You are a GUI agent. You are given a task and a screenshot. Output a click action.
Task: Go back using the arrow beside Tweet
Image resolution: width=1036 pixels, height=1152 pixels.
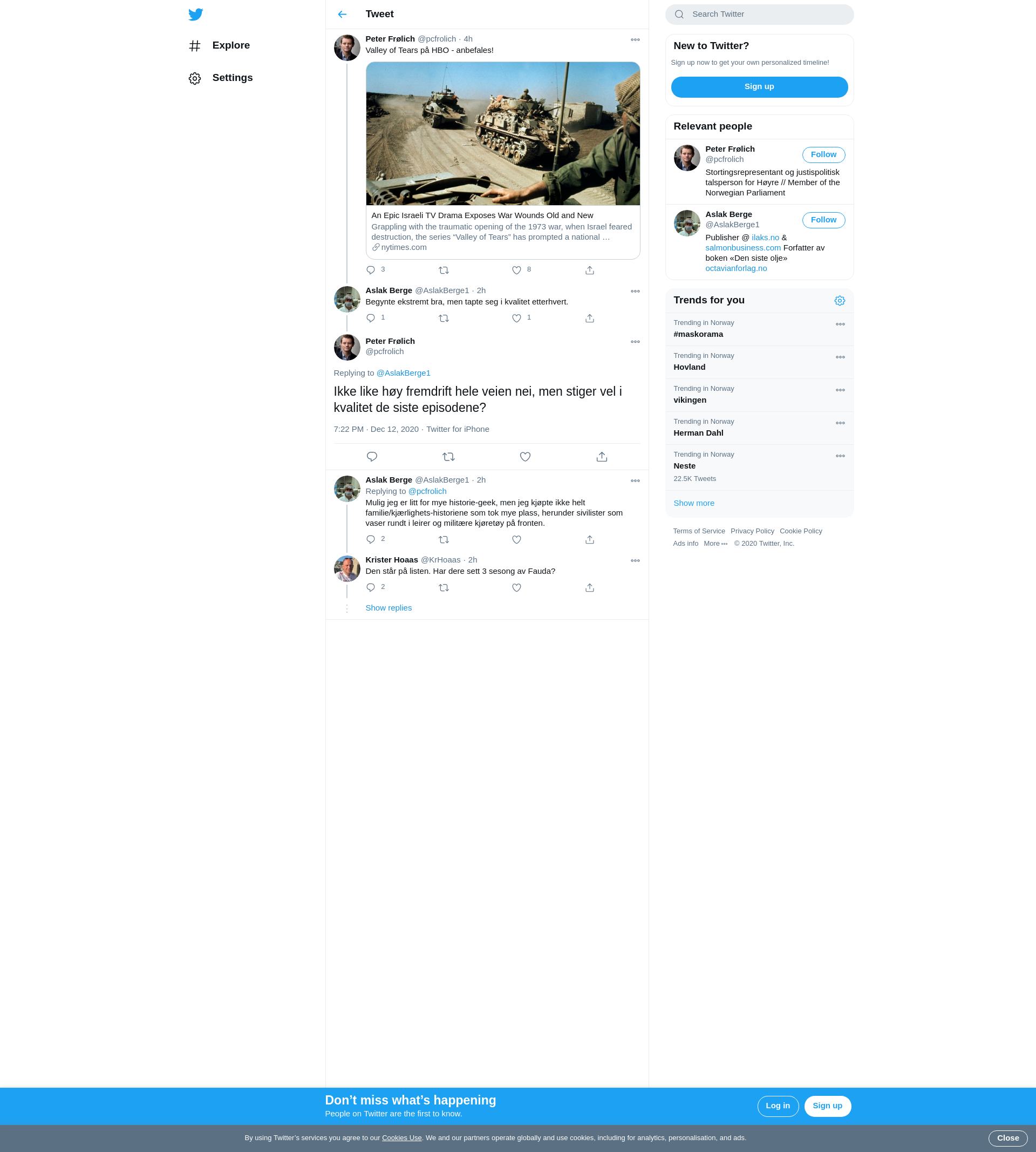342,14
